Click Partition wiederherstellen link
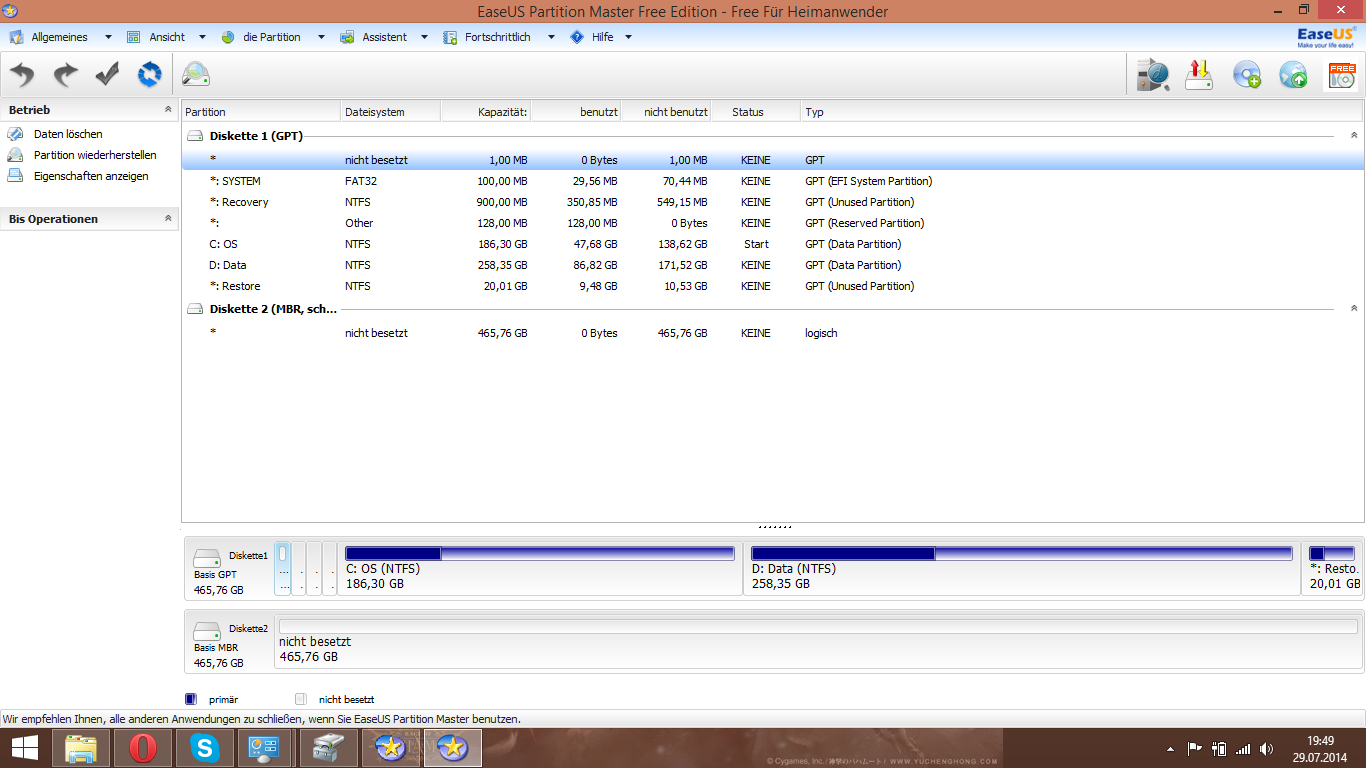1366x768 pixels. point(95,155)
